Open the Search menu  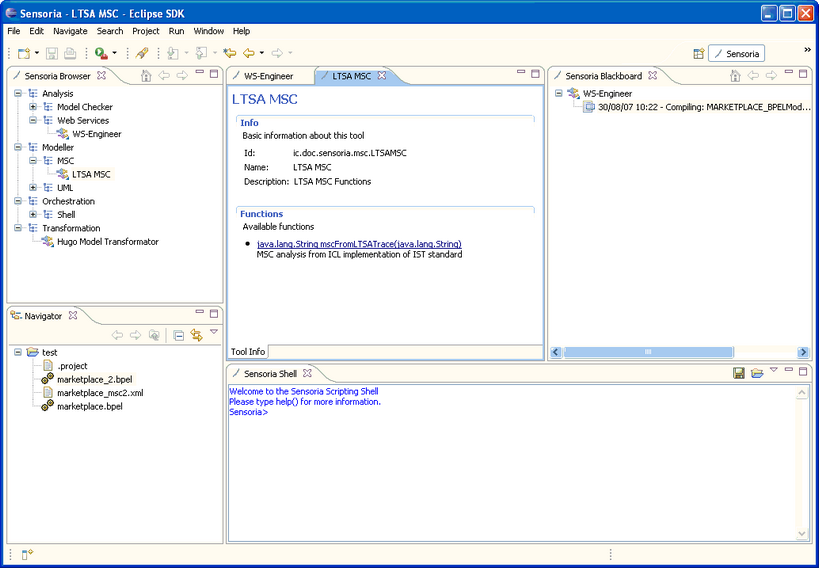click(110, 31)
